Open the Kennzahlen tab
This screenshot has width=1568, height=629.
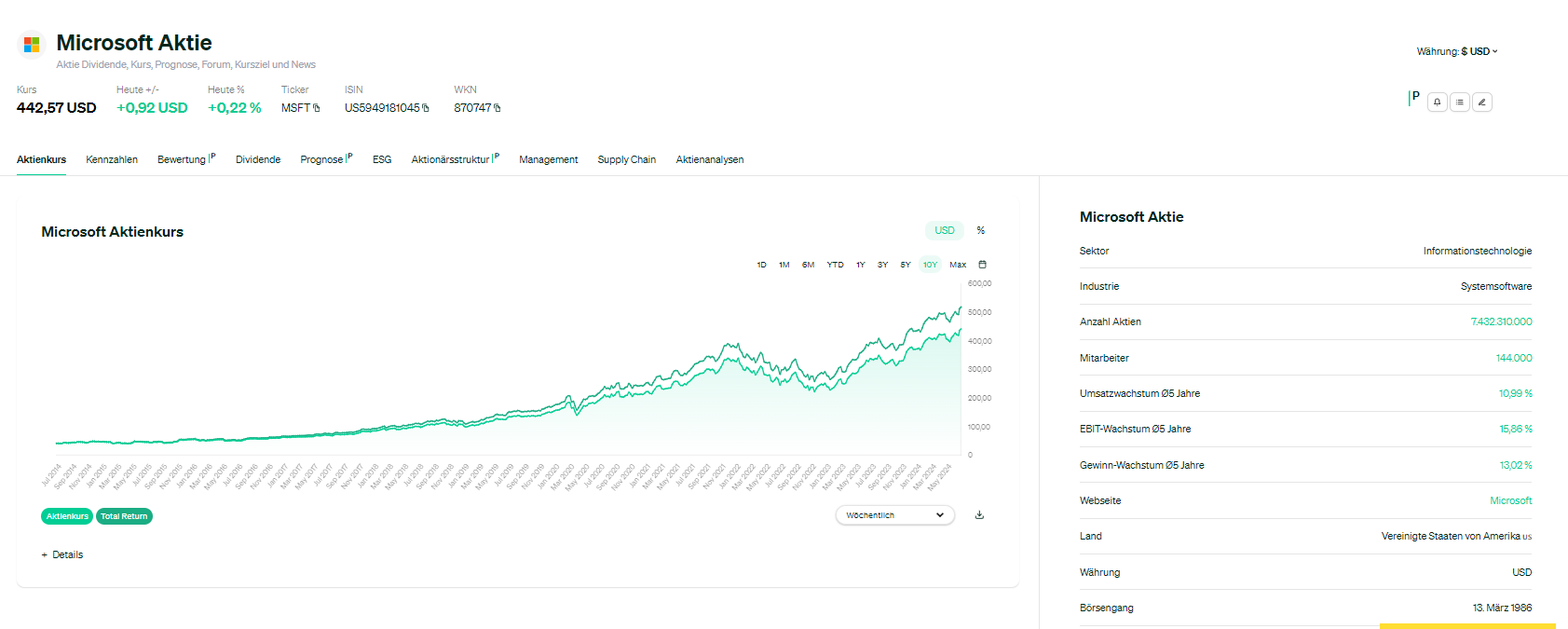coord(112,159)
